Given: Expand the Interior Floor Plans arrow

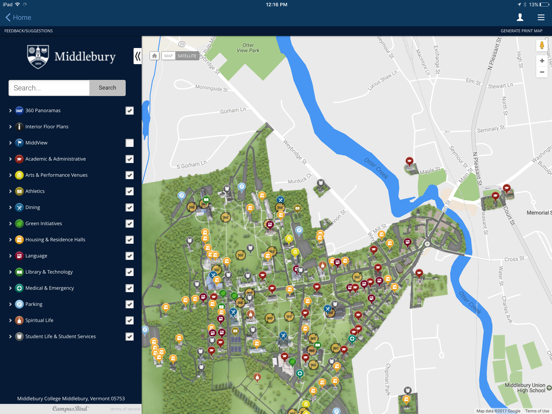Looking at the screenshot, I should (x=10, y=127).
